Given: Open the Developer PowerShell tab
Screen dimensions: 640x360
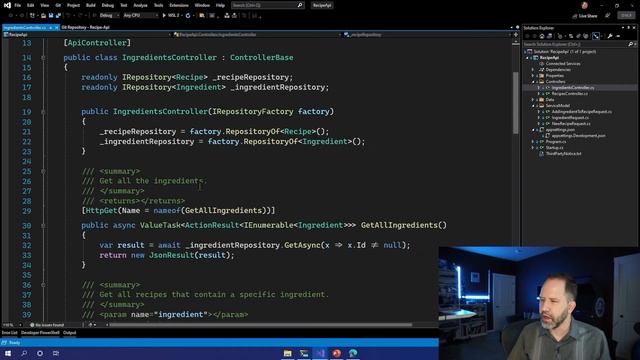Looking at the screenshot, I should point(40,333).
